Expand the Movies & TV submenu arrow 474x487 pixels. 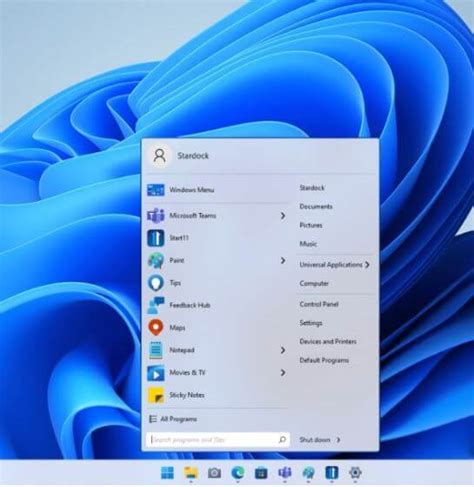tap(283, 373)
